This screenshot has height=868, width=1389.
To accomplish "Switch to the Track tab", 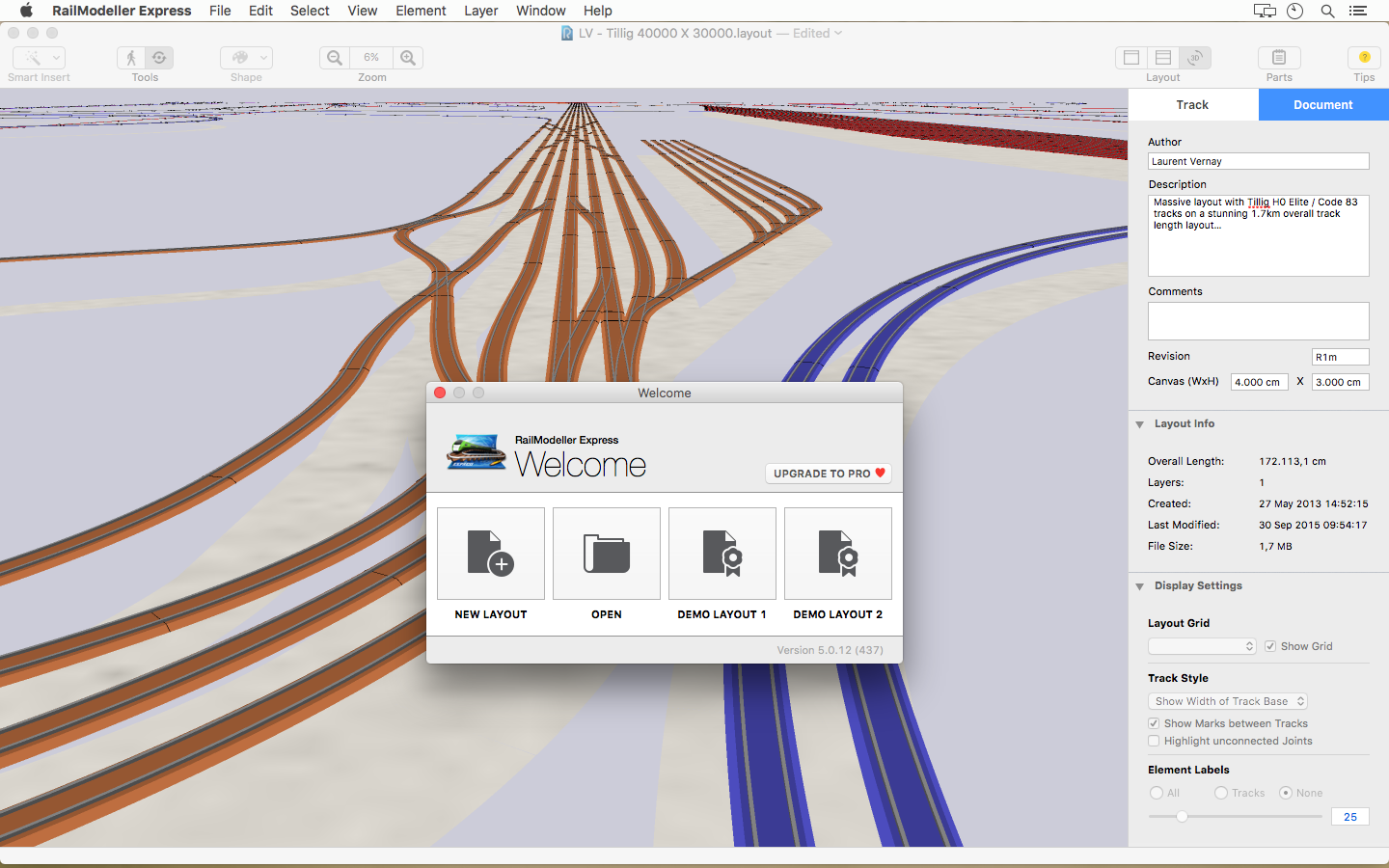I will click(1193, 105).
